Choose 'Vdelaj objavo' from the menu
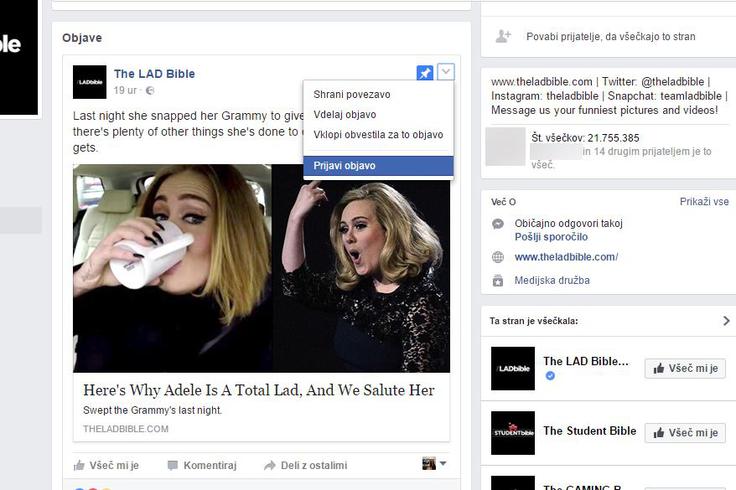This screenshot has height=490, width=736. [x=378, y=115]
